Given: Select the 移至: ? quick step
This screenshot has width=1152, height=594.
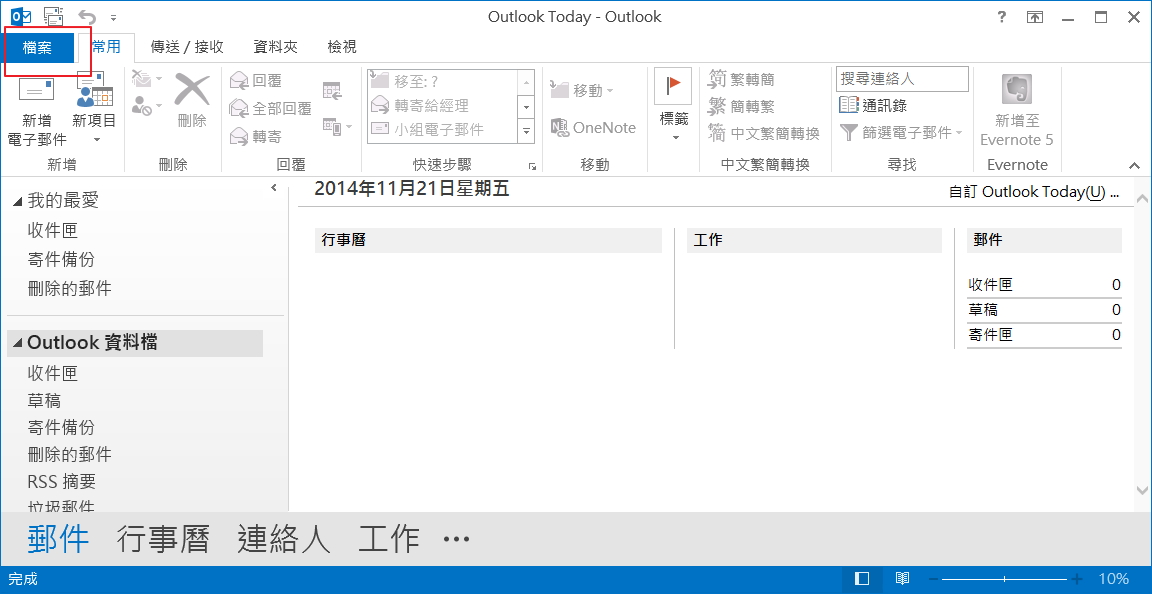Looking at the screenshot, I should tap(442, 81).
